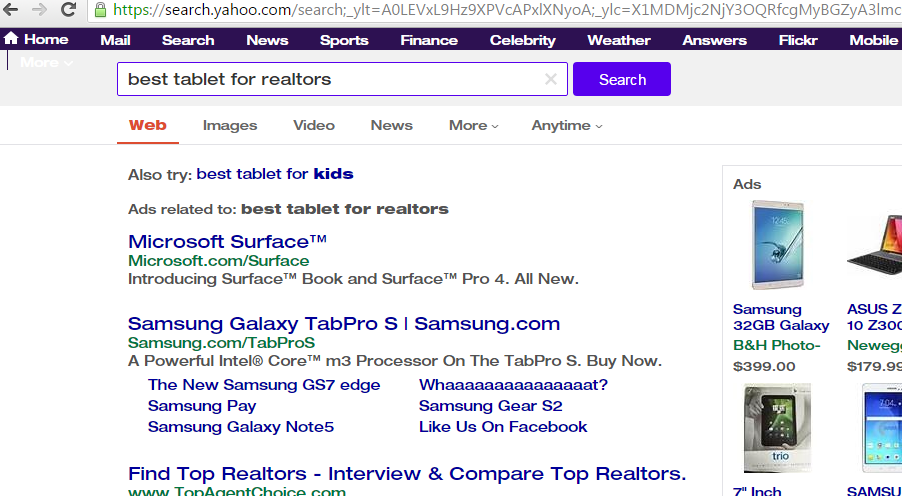Open Celebrity in the Yahoo nav bar

522,40
